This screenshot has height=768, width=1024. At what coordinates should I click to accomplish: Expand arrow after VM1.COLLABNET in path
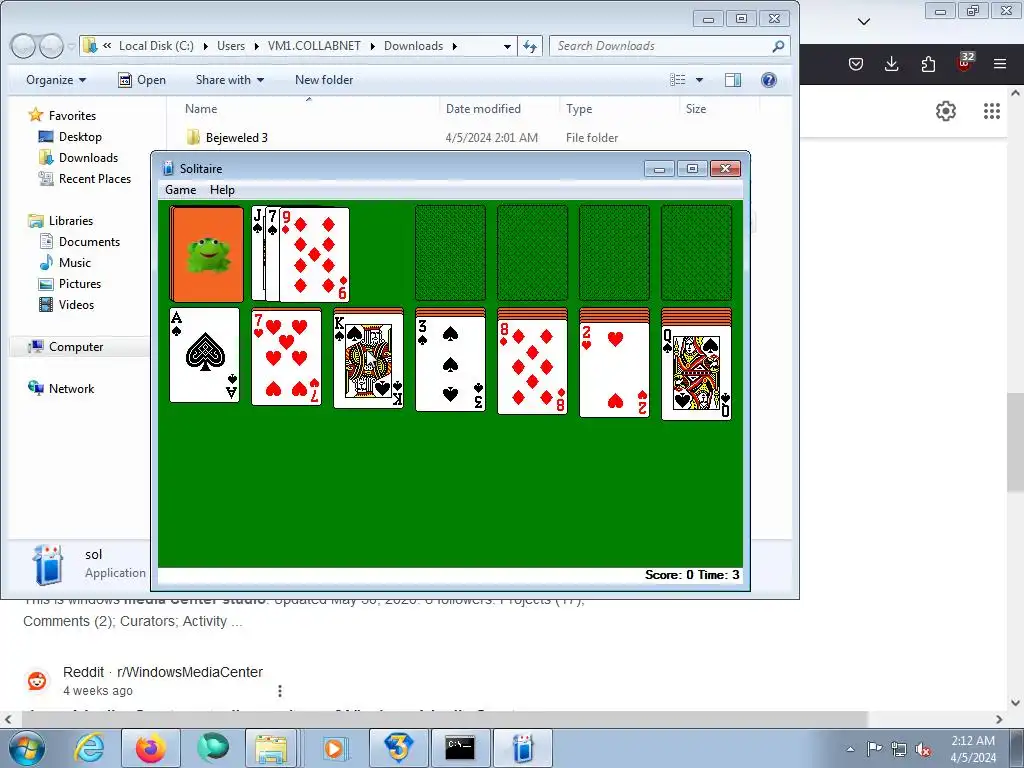pos(372,46)
